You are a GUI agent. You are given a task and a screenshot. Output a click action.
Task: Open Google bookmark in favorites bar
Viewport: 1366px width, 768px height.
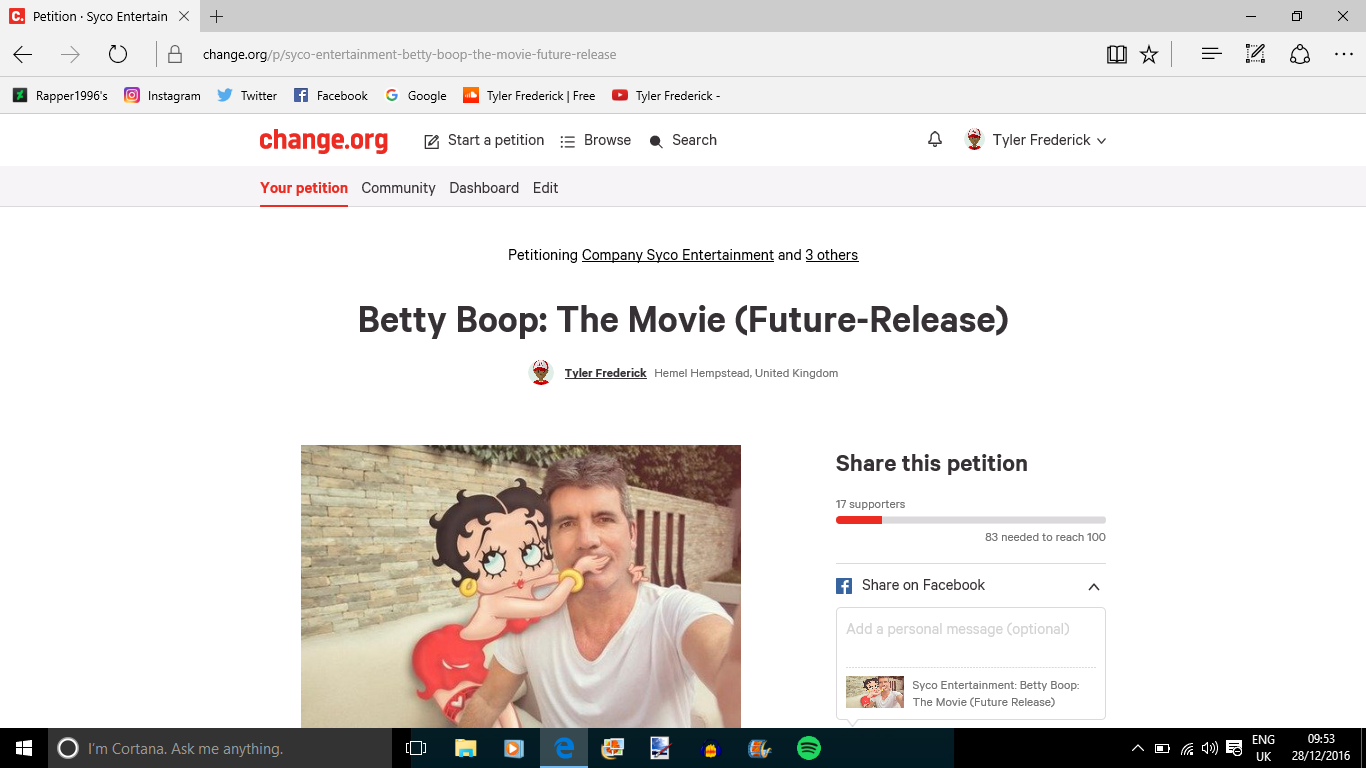coord(415,96)
